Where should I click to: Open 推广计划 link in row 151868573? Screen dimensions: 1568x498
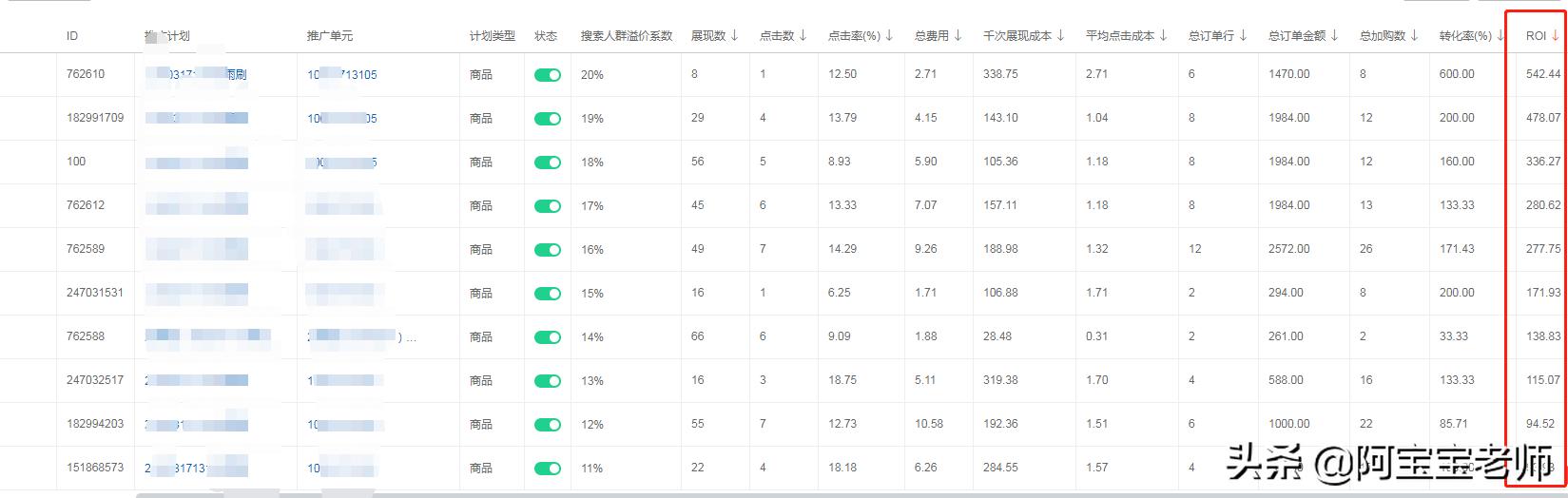[197, 468]
